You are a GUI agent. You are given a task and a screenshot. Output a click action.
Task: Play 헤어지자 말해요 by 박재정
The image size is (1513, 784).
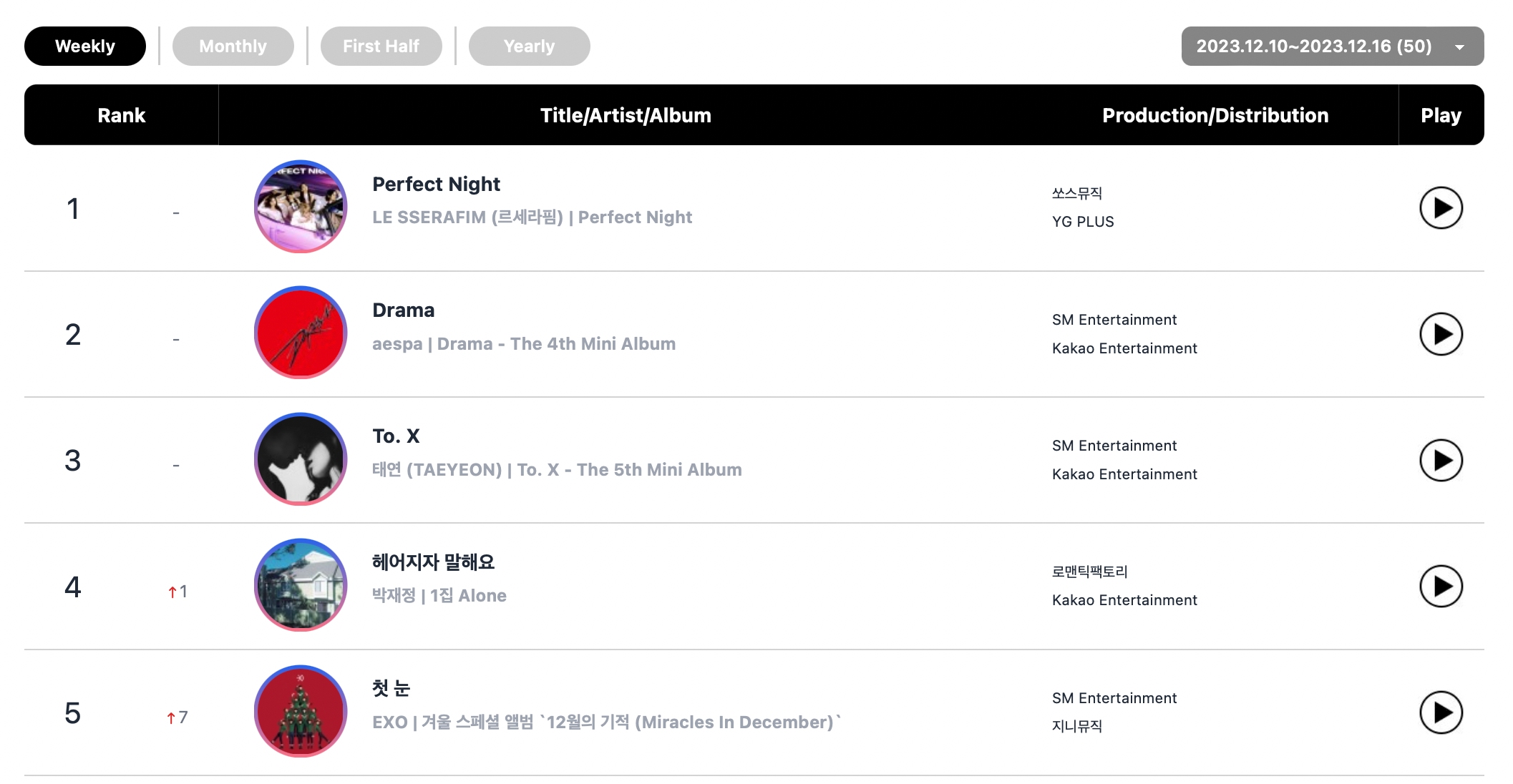(1440, 587)
